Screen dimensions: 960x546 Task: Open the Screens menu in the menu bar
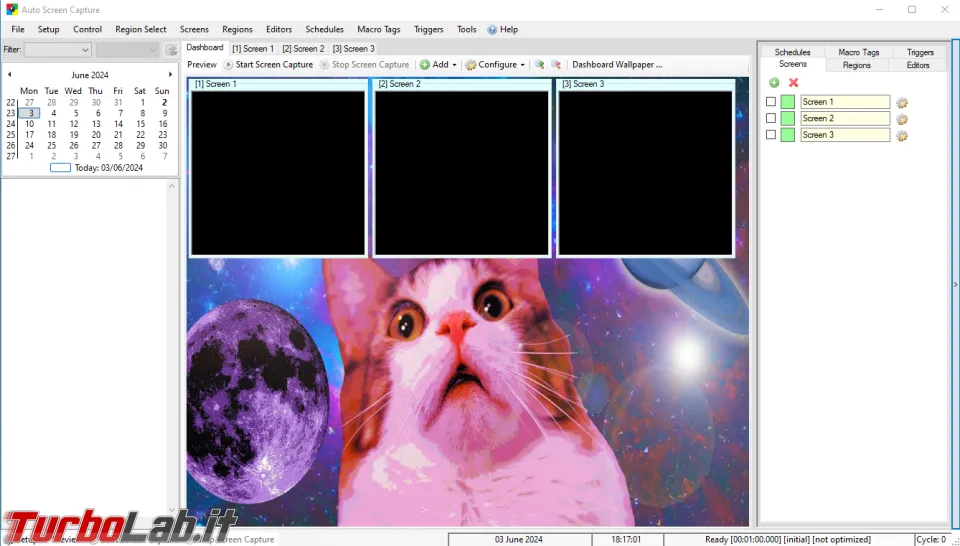[194, 29]
